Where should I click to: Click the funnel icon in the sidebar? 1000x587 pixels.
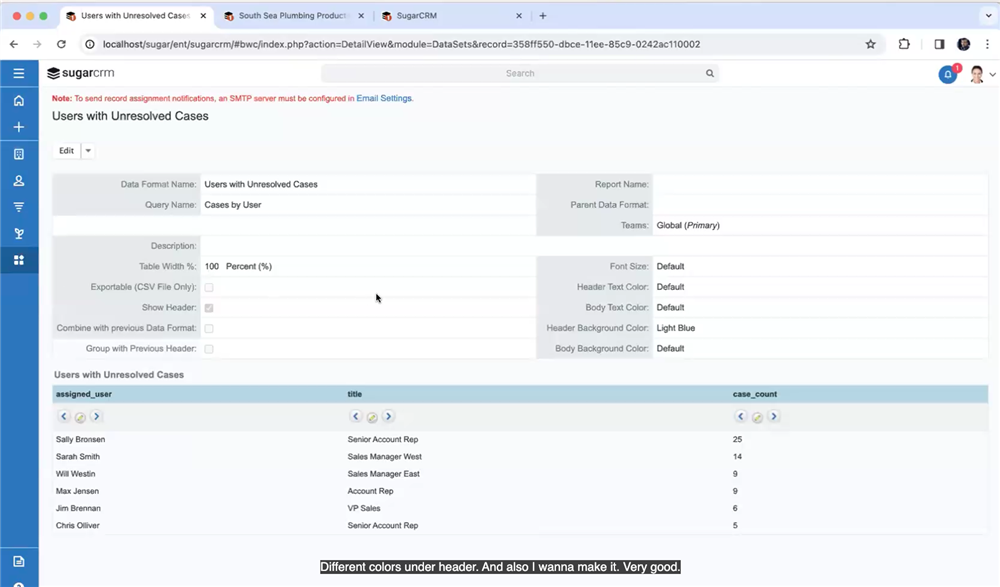point(18,207)
